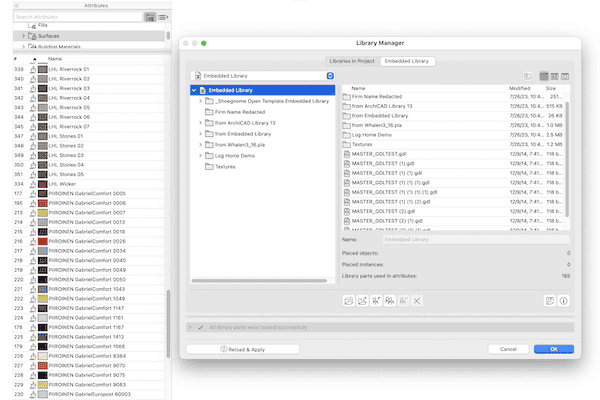
Task: Expand Log Home Demo folder in tree
Action: point(200,156)
